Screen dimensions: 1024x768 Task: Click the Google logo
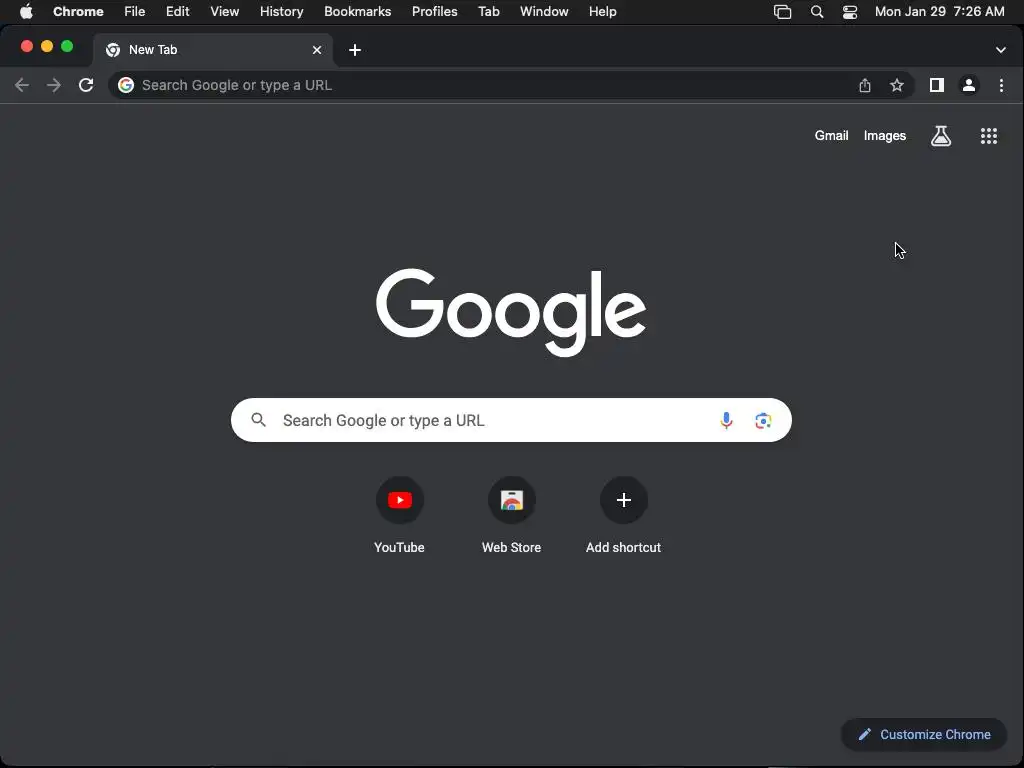click(511, 312)
